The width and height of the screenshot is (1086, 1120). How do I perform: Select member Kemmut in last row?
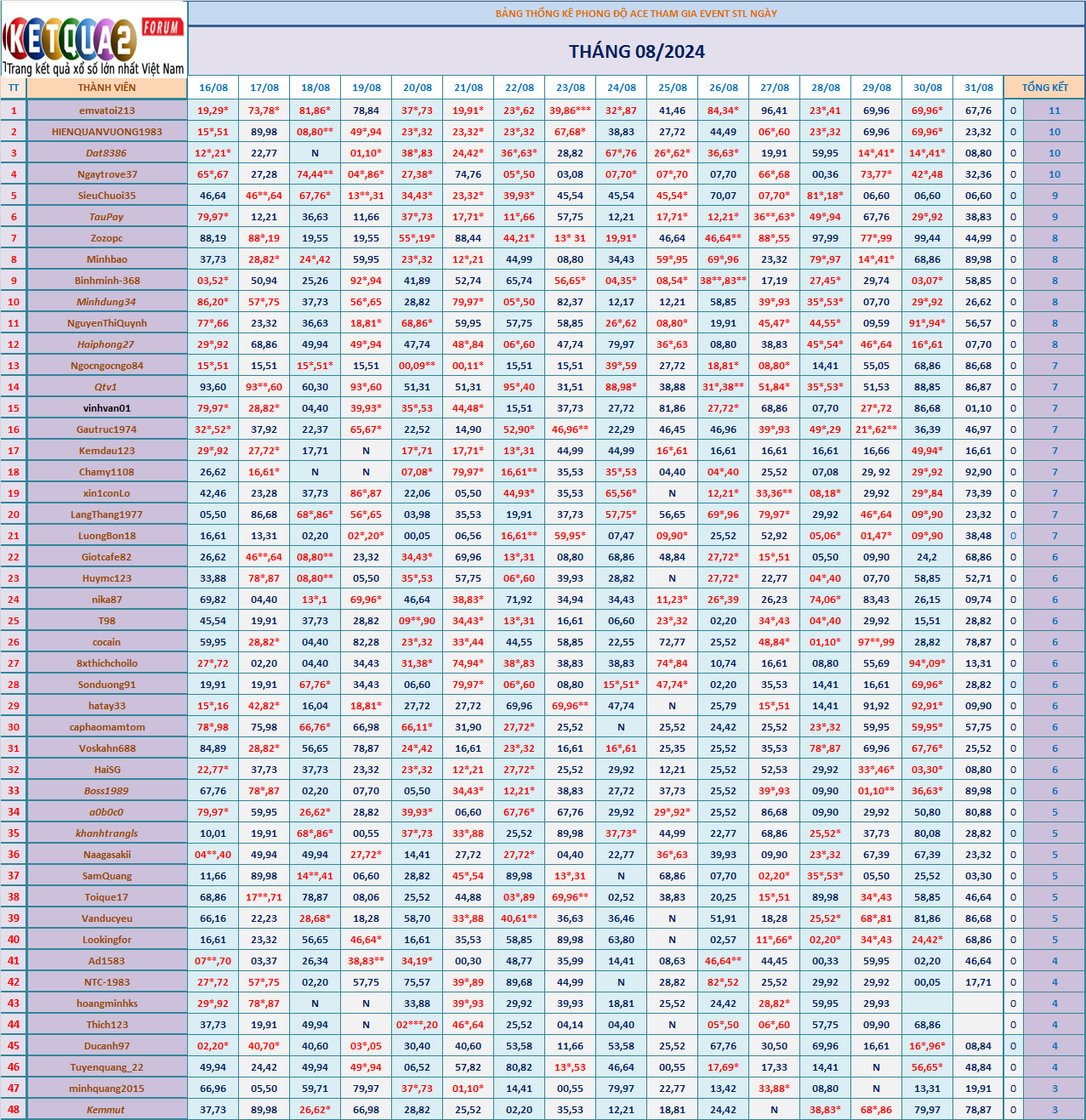(107, 1110)
